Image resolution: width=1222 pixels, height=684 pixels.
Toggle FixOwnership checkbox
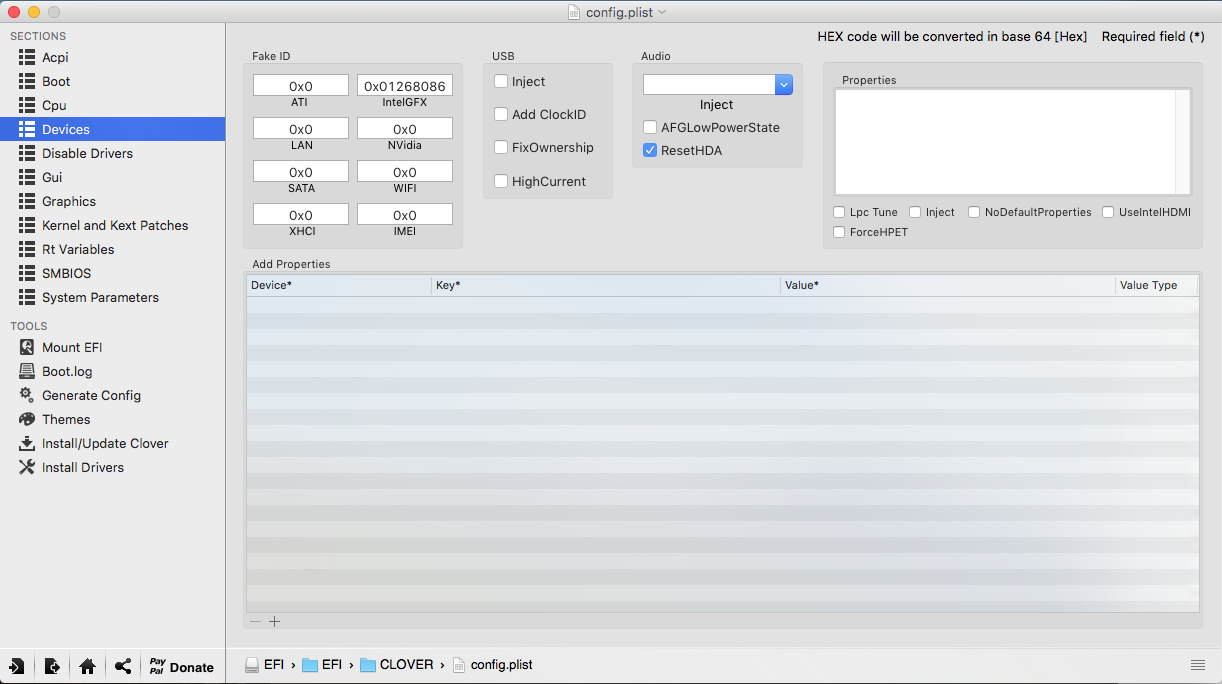(501, 147)
